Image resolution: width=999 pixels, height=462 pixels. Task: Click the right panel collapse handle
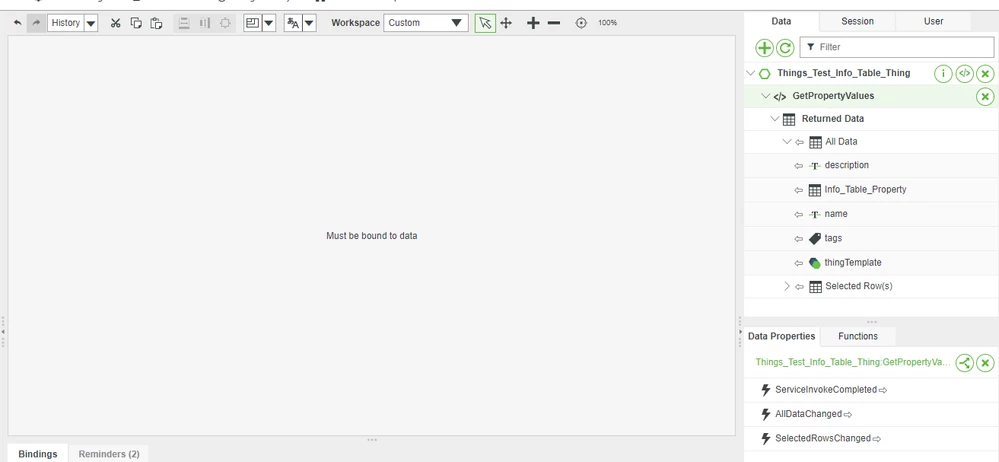[740, 332]
